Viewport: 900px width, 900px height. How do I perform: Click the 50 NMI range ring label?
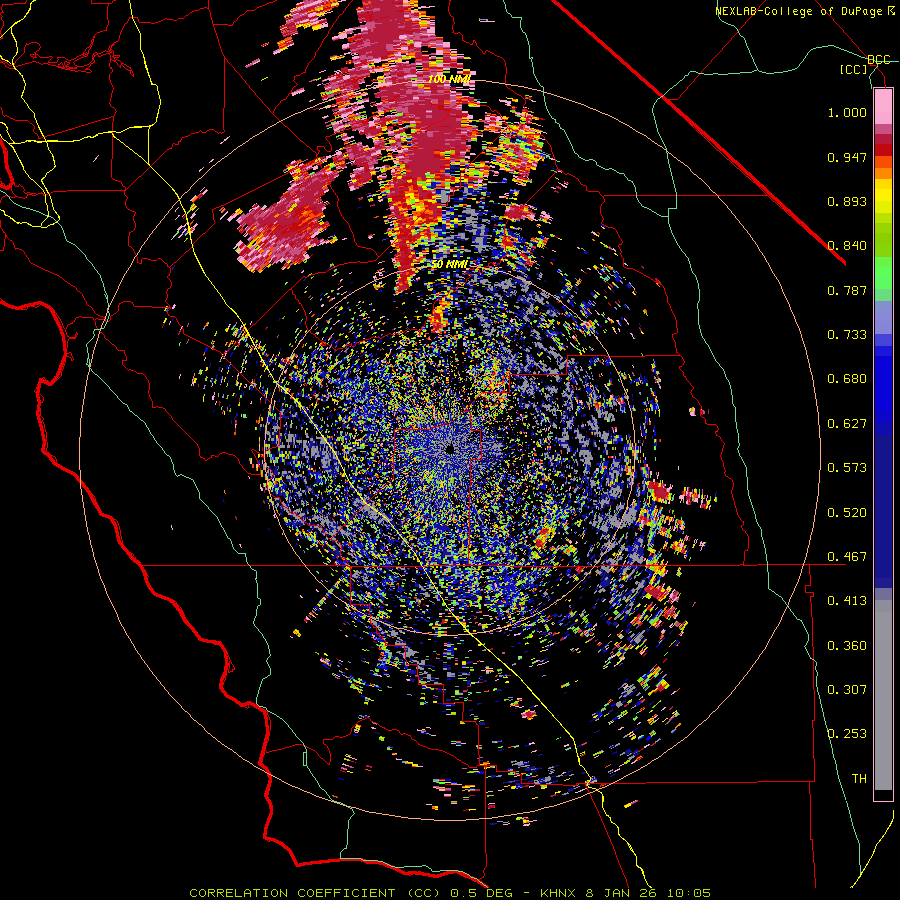pyautogui.click(x=449, y=265)
